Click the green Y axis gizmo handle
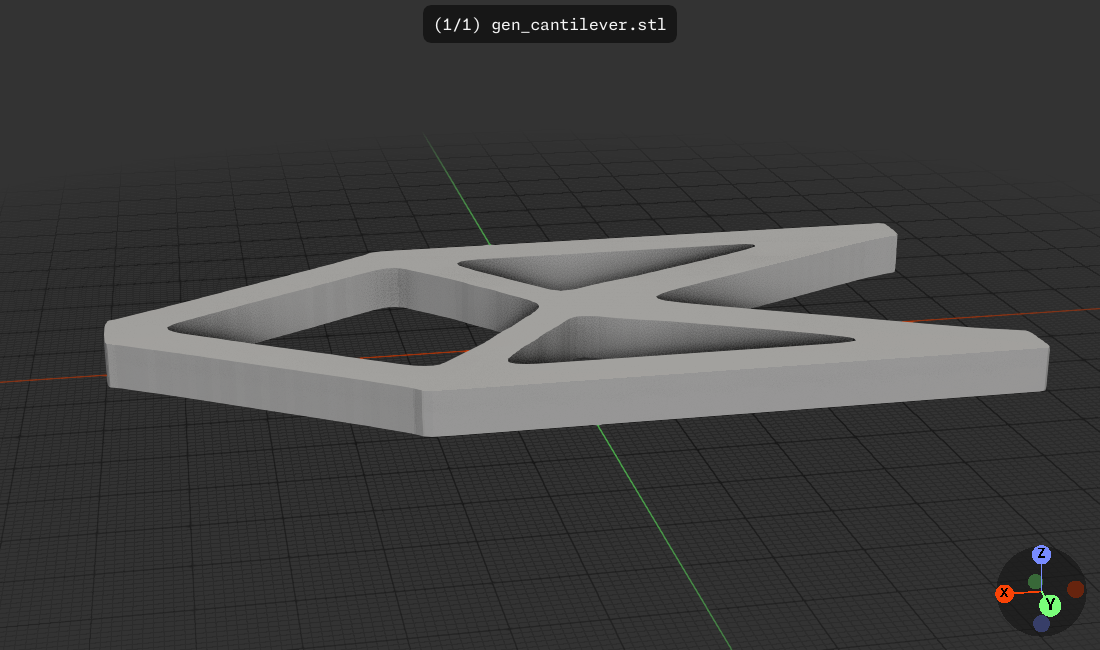 tap(1050, 604)
